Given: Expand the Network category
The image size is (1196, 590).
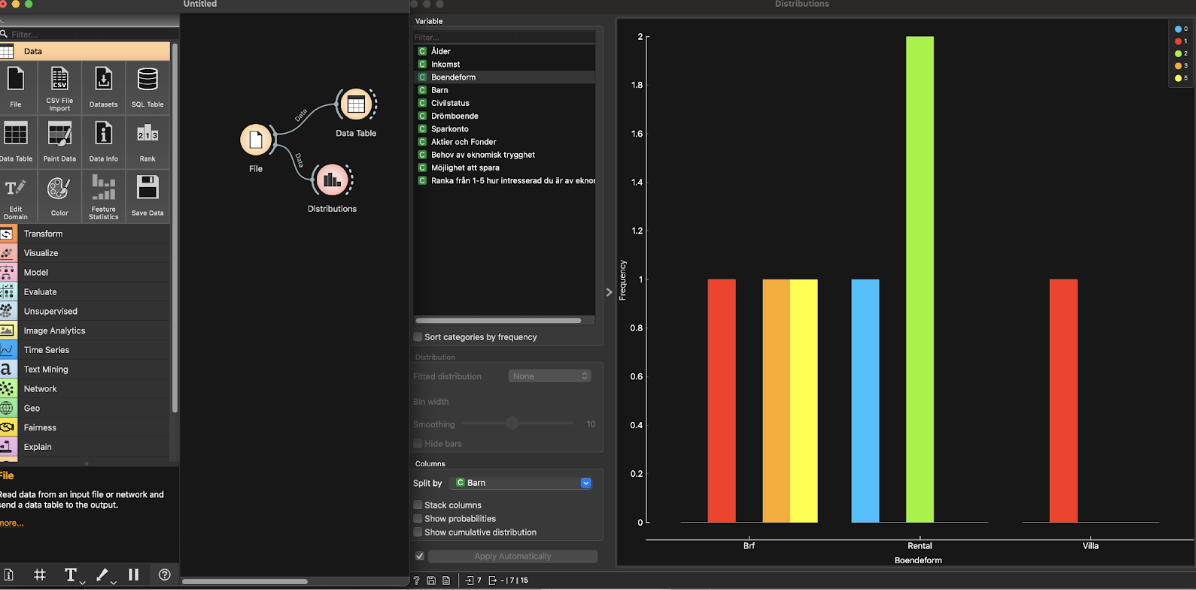Looking at the screenshot, I should (85, 389).
